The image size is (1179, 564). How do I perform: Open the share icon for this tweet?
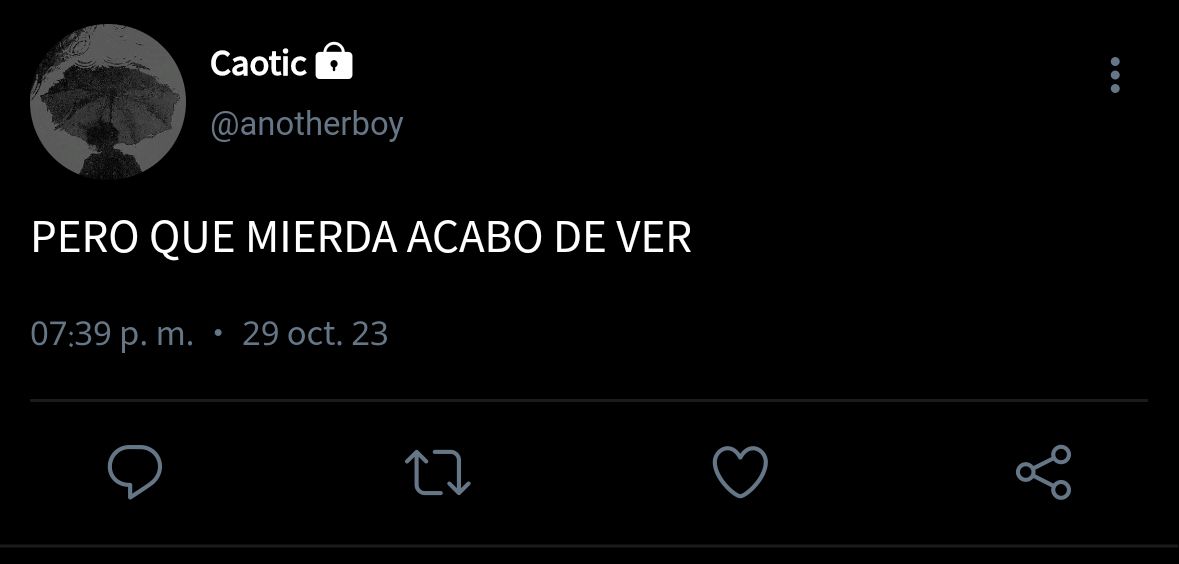(1044, 472)
